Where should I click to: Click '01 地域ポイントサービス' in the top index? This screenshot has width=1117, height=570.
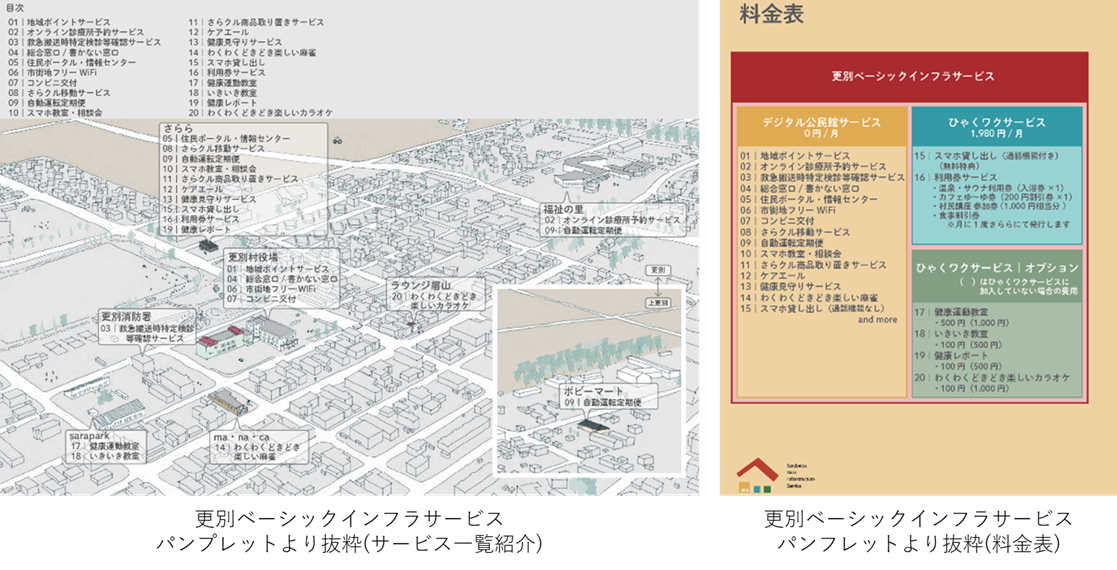(x=62, y=21)
